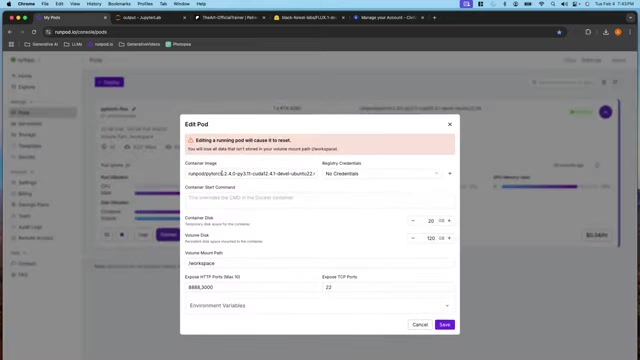Click the Cancel button

pyautogui.click(x=420, y=324)
